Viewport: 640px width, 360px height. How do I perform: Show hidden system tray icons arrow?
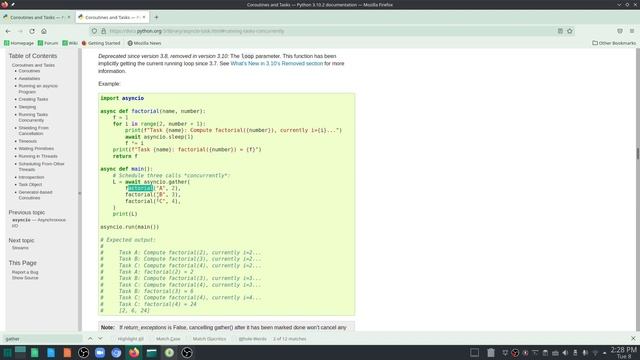click(604, 353)
